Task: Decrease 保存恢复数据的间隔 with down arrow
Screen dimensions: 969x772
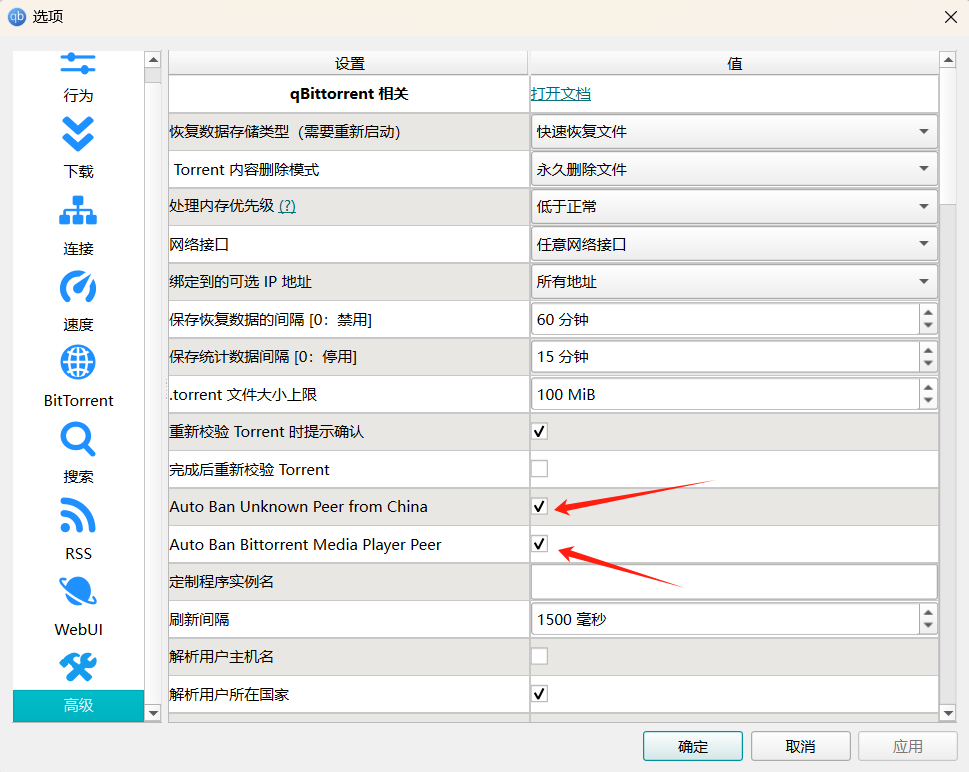Action: point(928,326)
